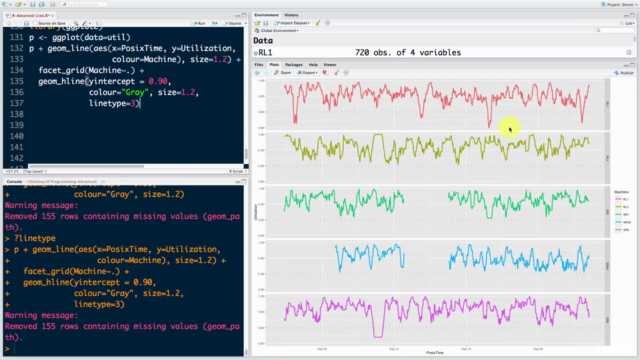Click the refresh plot icon
The width and height of the screenshot is (640, 360).
[346, 73]
